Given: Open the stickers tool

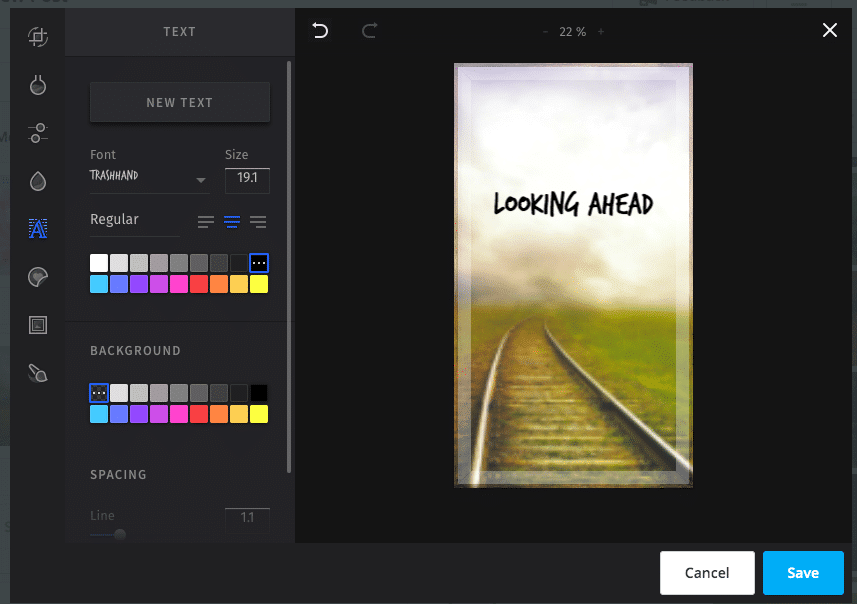Looking at the screenshot, I should pyautogui.click(x=38, y=277).
